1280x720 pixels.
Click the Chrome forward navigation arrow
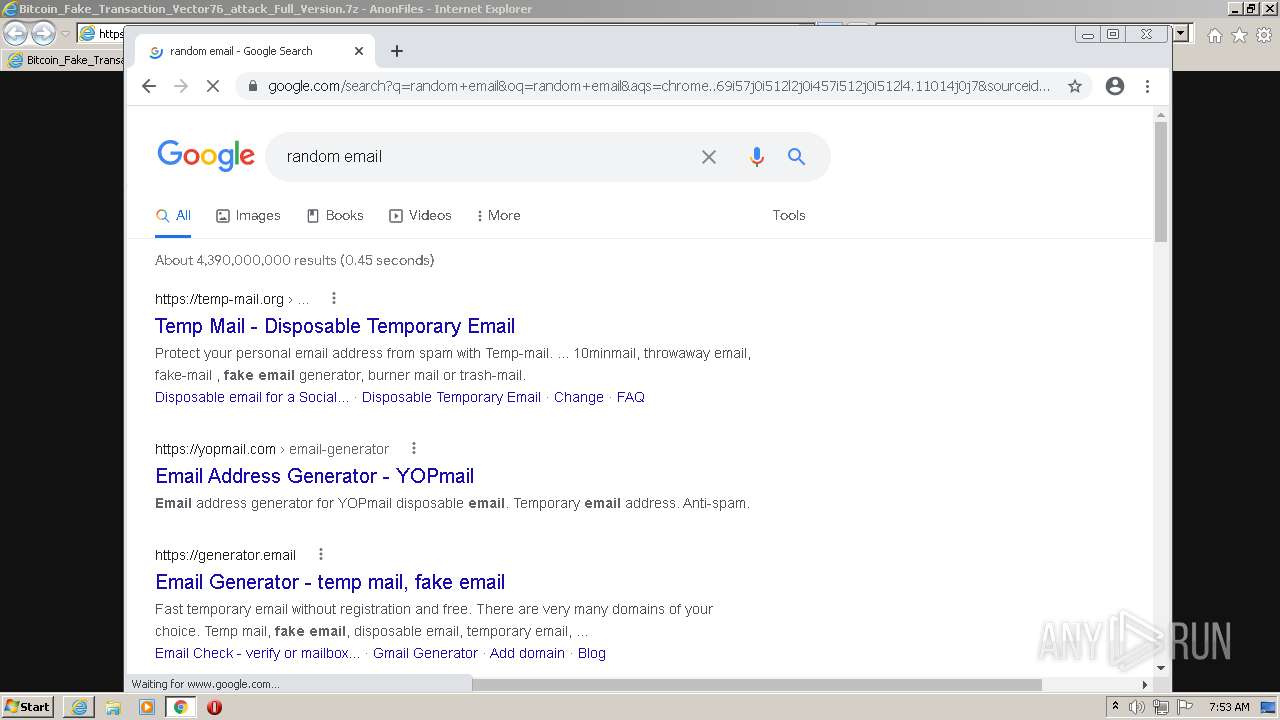181,86
